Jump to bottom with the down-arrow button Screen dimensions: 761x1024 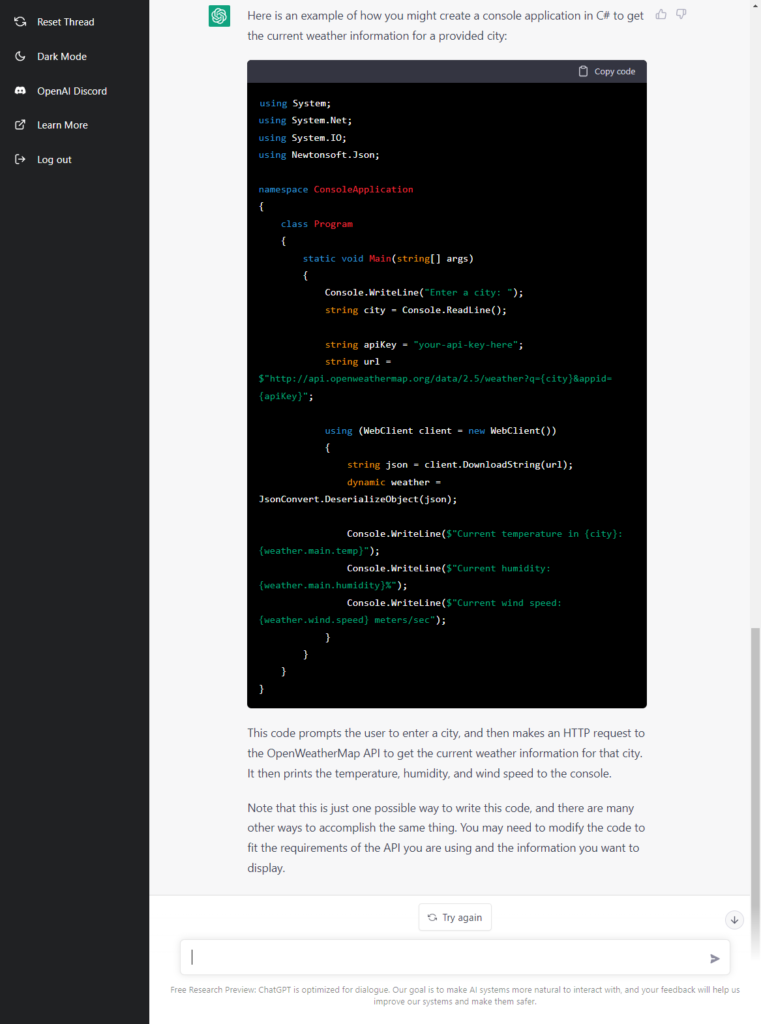click(734, 920)
